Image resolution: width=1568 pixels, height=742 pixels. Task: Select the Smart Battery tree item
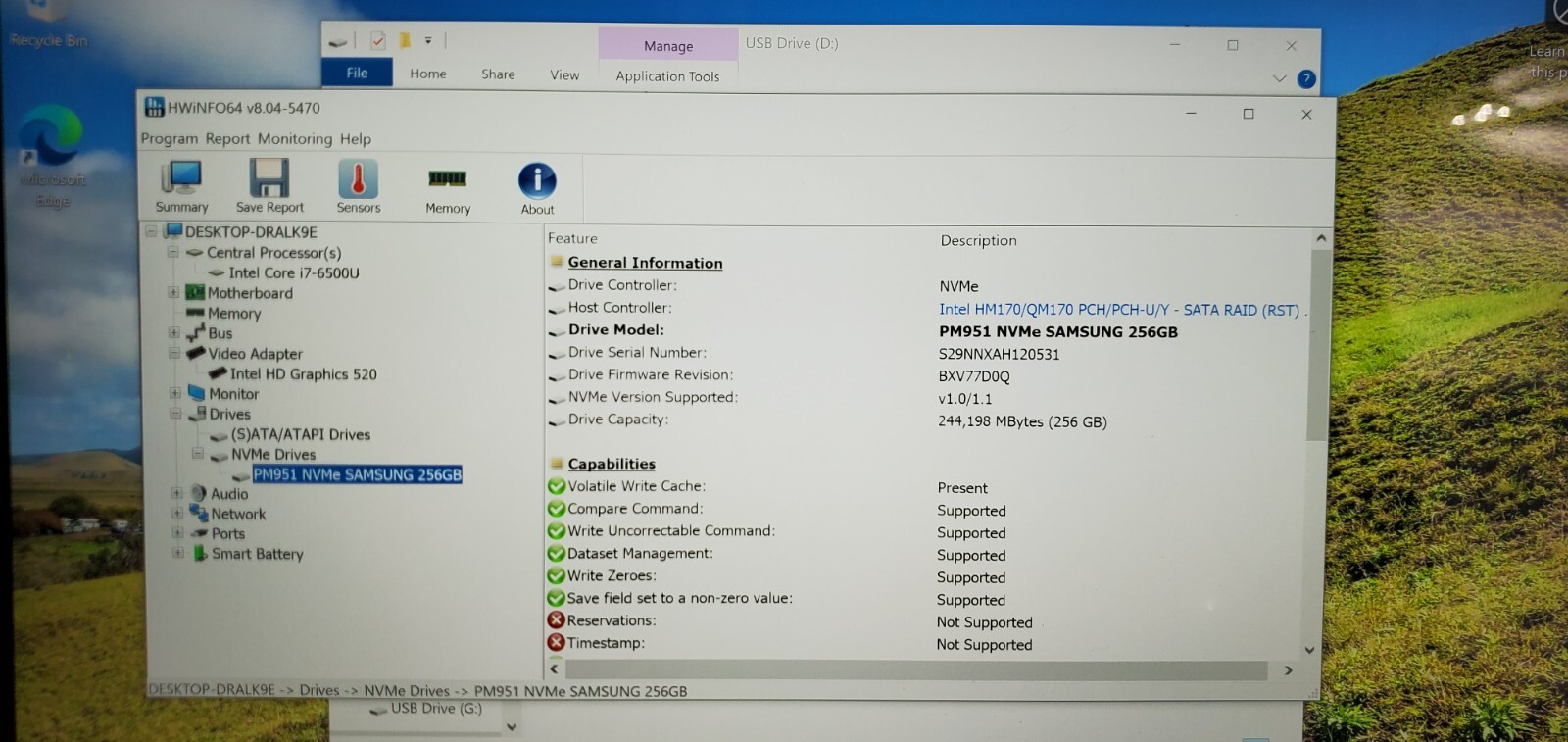257,554
